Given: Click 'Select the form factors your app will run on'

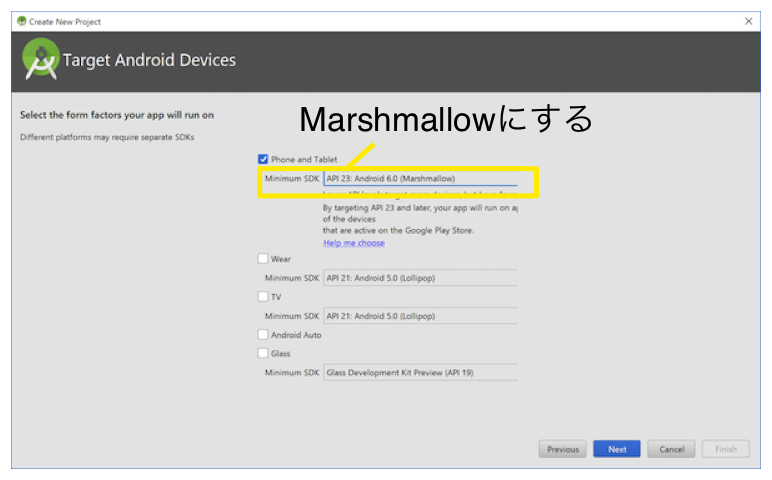Looking at the screenshot, I should pyautogui.click(x=117, y=115).
